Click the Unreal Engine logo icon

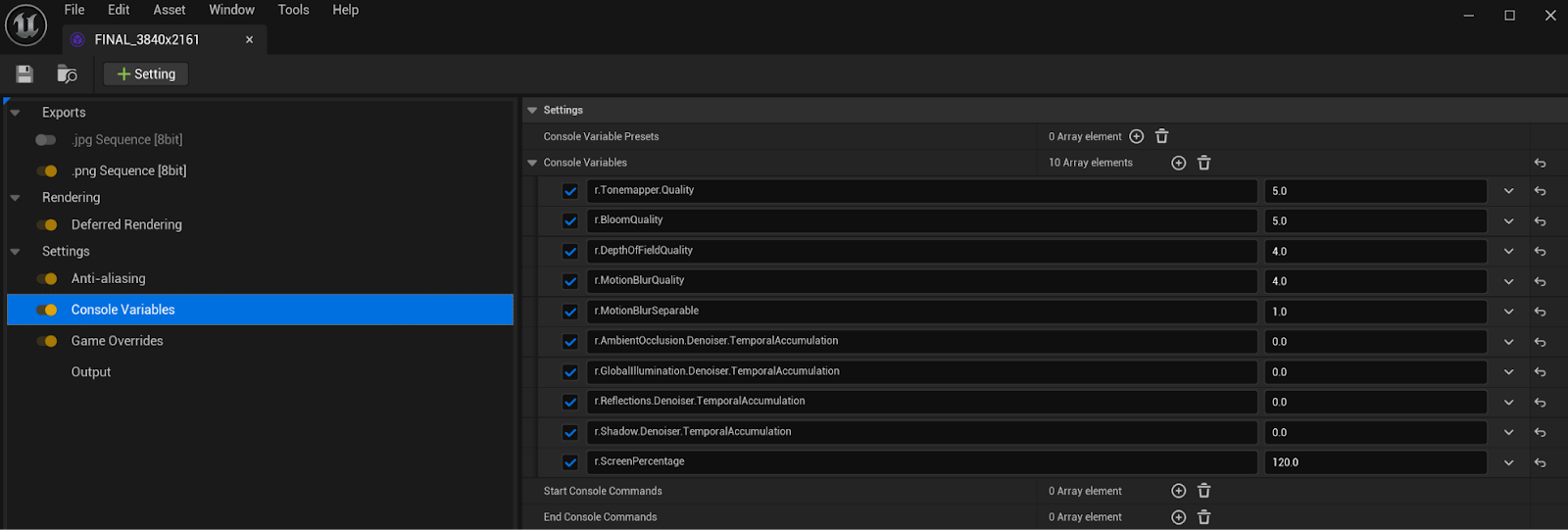(25, 25)
